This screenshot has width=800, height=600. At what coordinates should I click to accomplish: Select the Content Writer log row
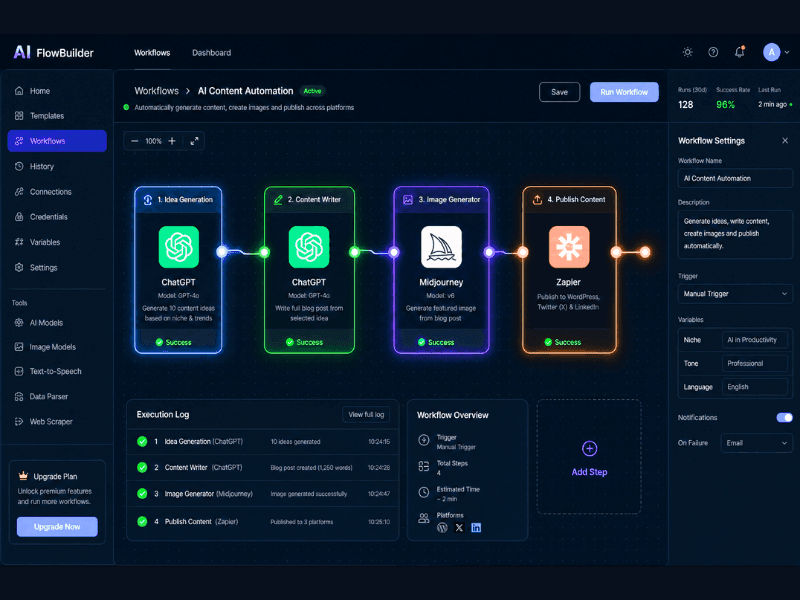(x=262, y=467)
